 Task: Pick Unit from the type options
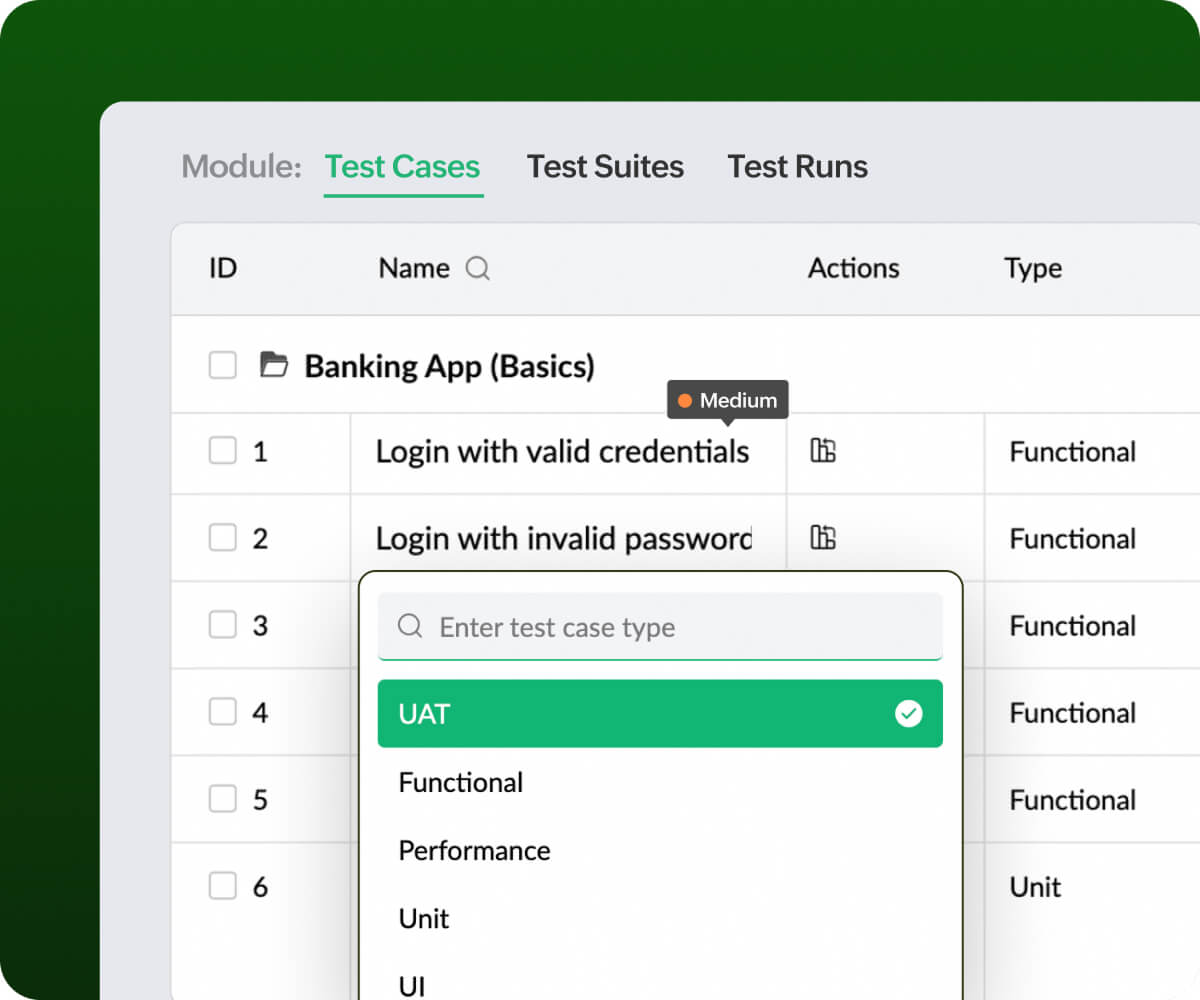pos(424,919)
